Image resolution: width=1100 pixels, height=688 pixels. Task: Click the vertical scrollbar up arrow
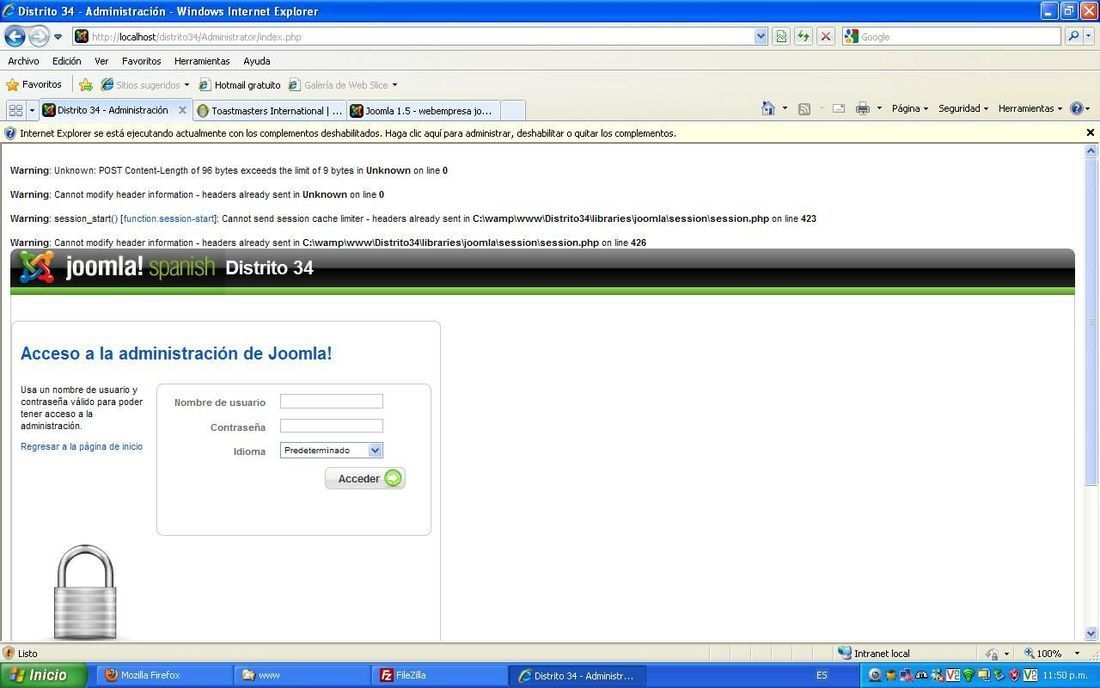click(x=1091, y=151)
